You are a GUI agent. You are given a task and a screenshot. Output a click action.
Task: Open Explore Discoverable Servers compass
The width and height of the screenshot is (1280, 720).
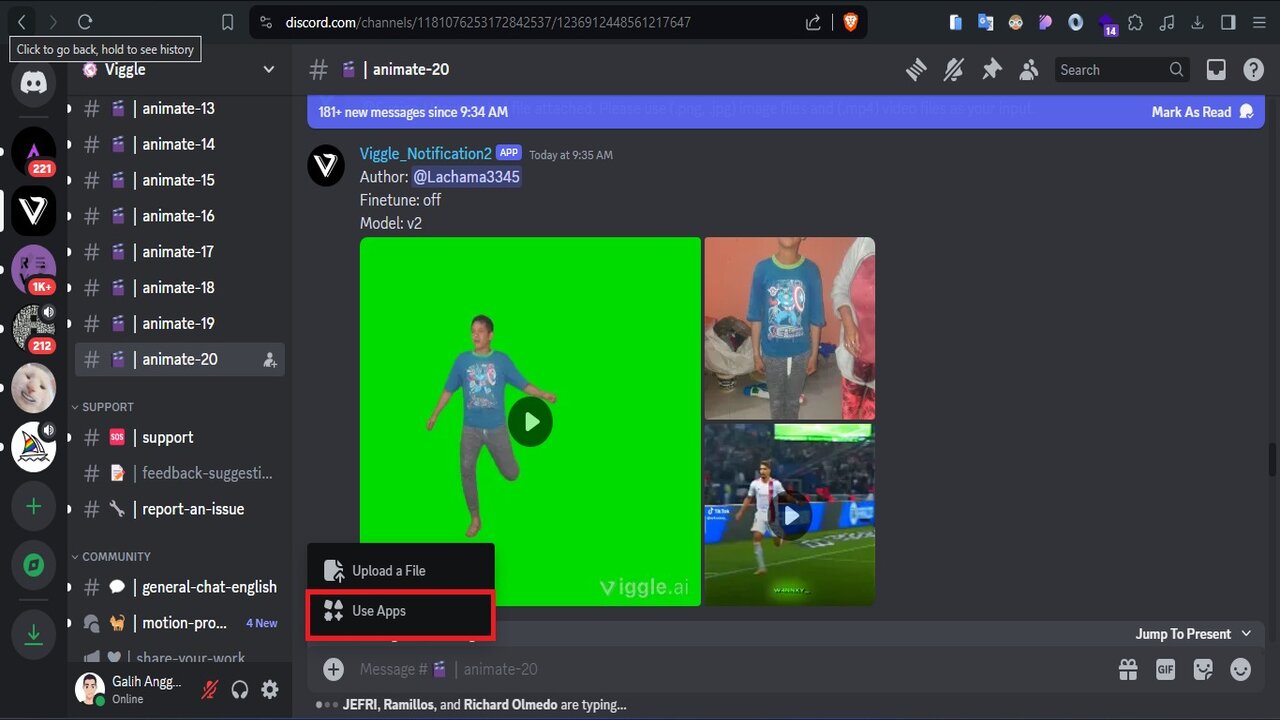[34, 566]
